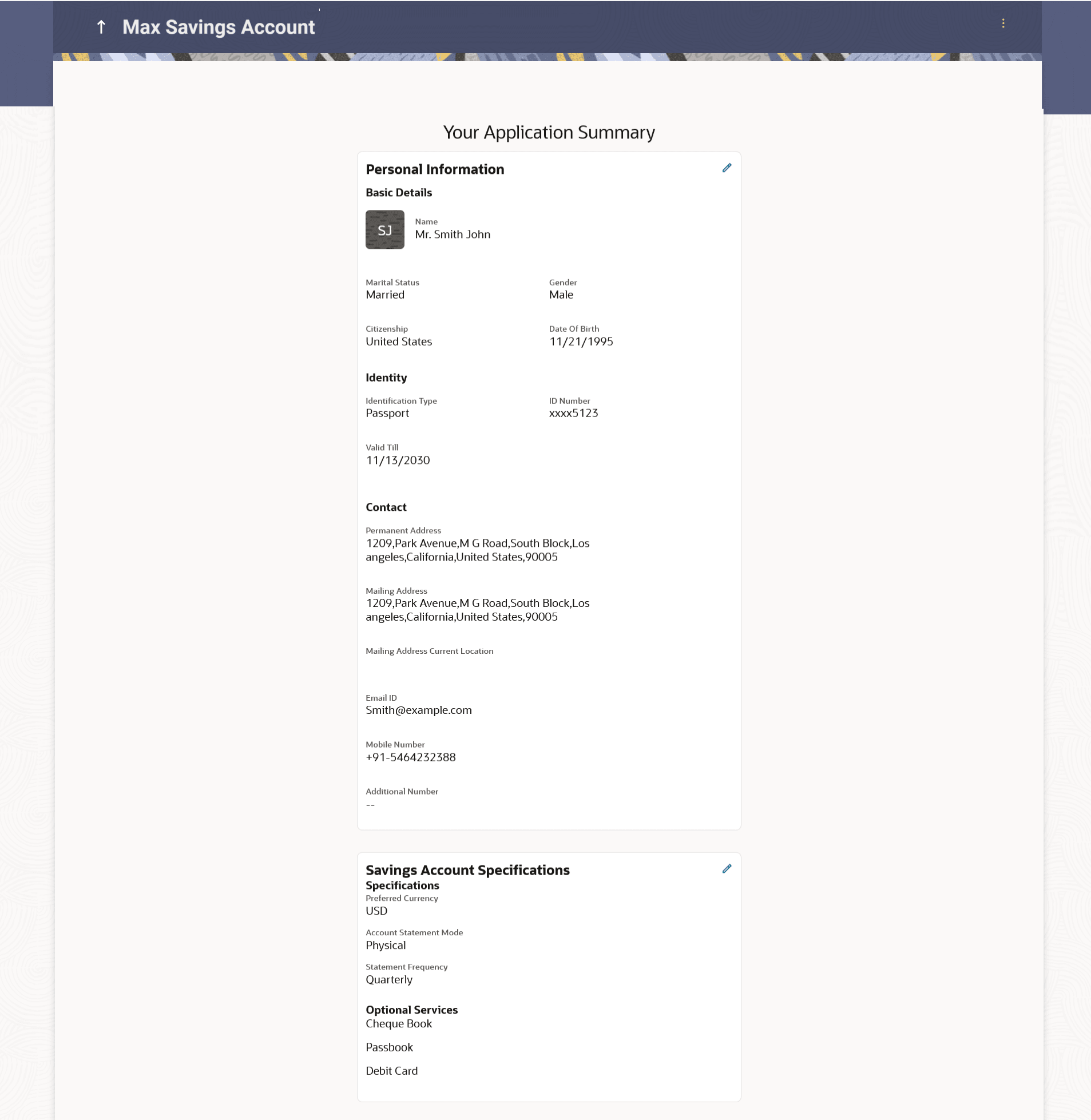Click the Personal Information heading
The width and height of the screenshot is (1091, 1120).
[x=435, y=169]
